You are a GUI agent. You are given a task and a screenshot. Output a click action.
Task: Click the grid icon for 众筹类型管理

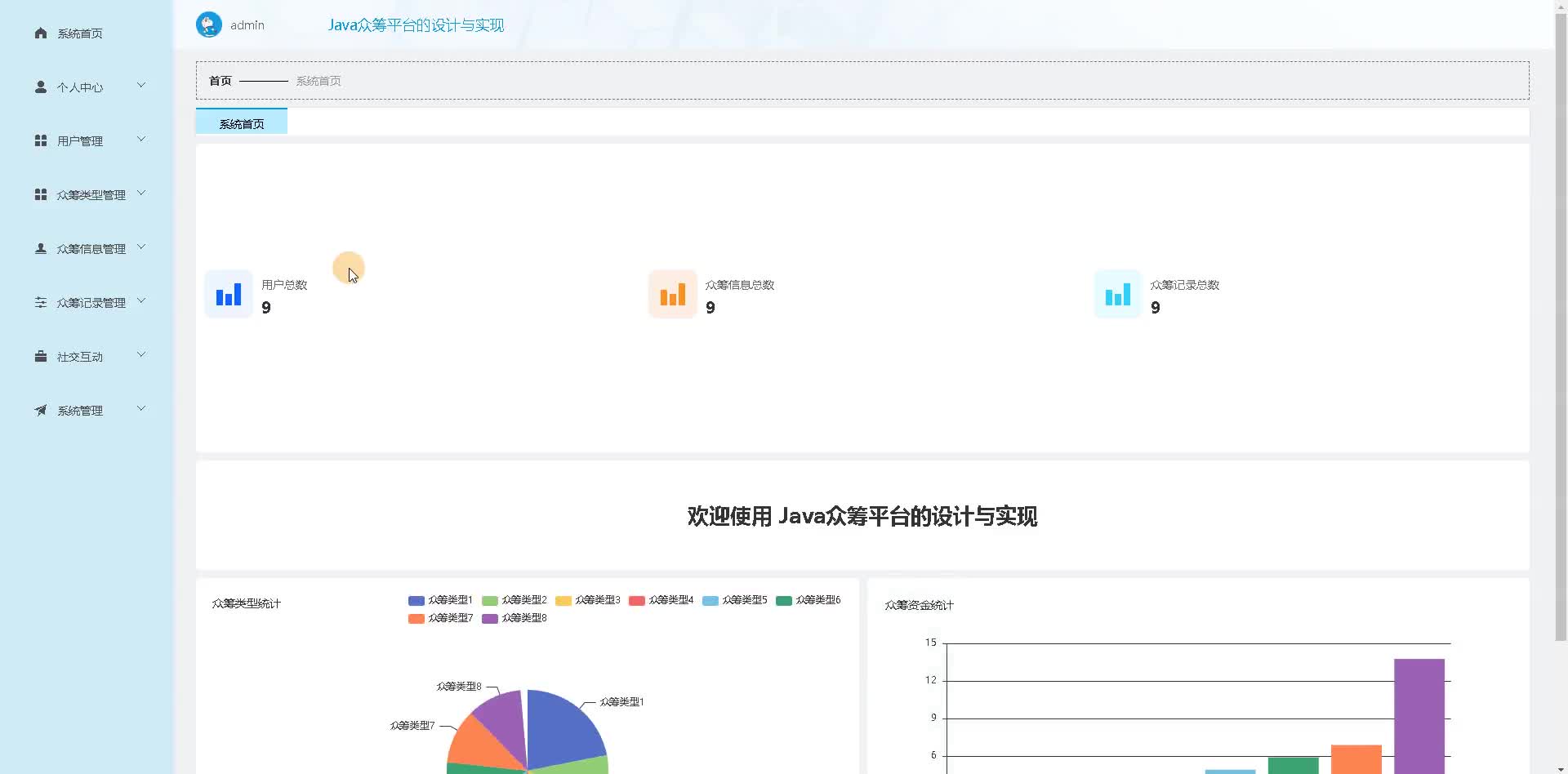click(41, 194)
